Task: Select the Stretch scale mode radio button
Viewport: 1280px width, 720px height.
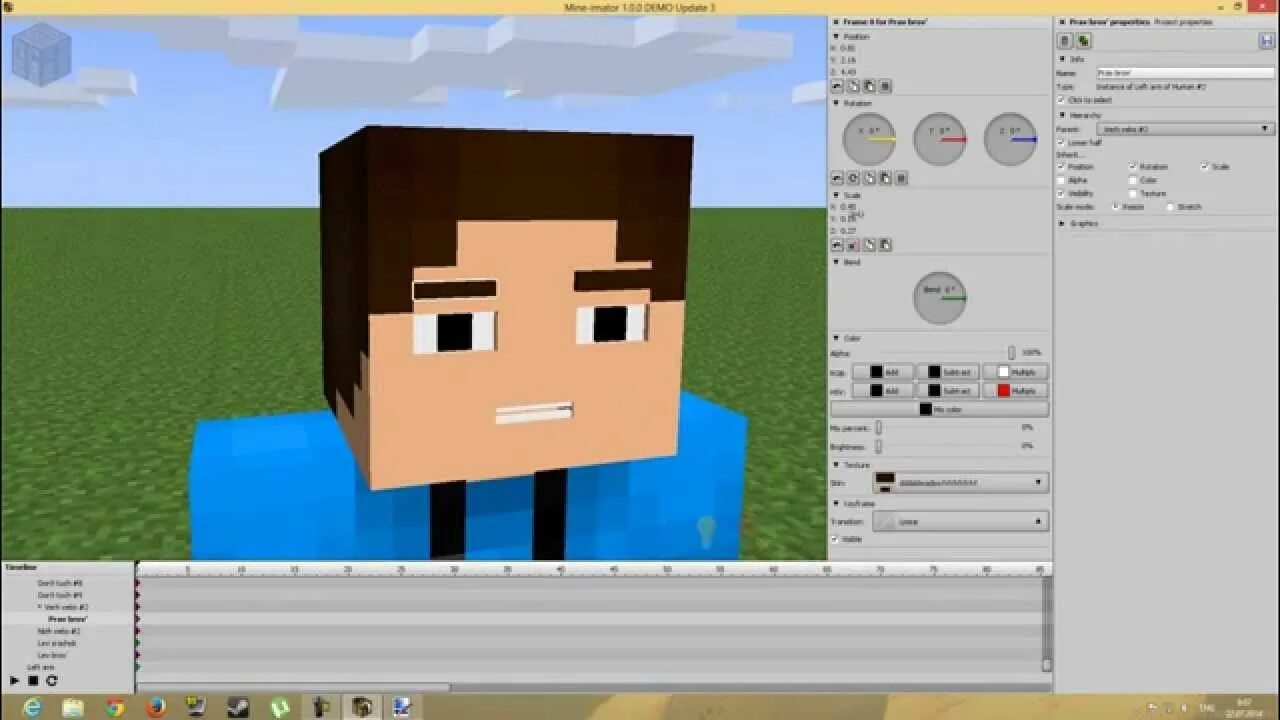Action: coord(1171,207)
